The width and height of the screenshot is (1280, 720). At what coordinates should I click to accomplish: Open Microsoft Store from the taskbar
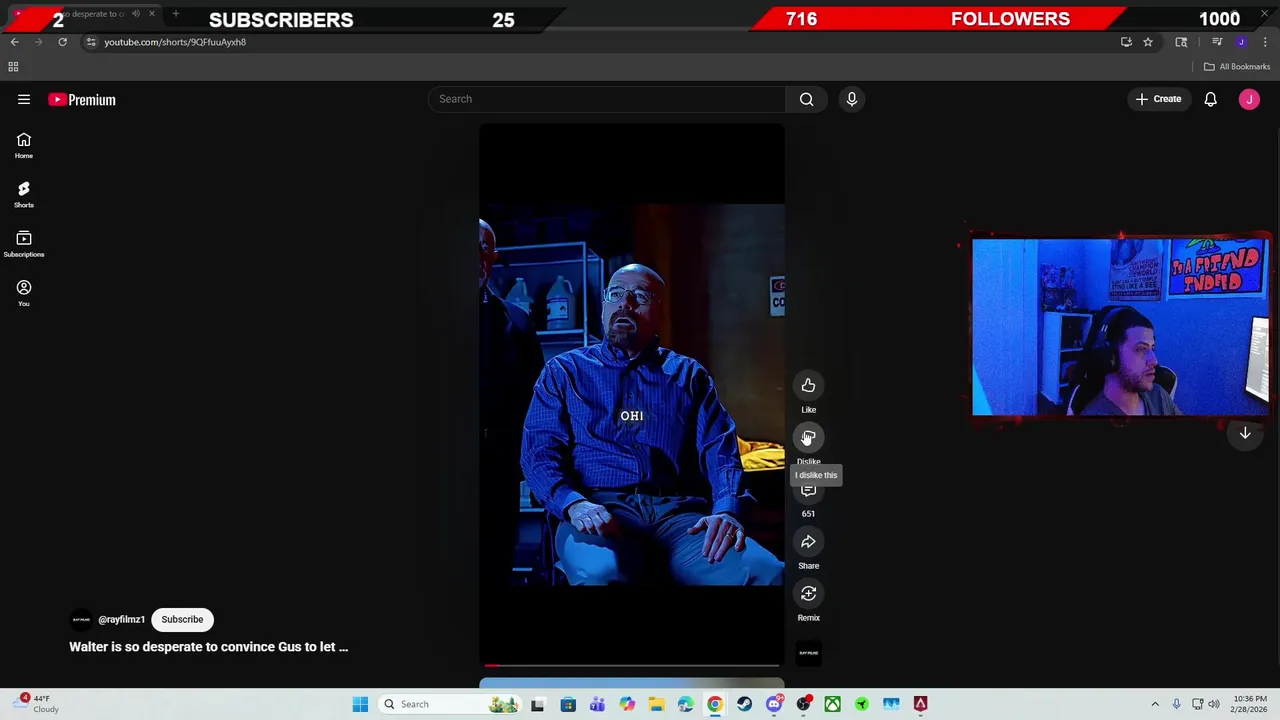coord(568,704)
